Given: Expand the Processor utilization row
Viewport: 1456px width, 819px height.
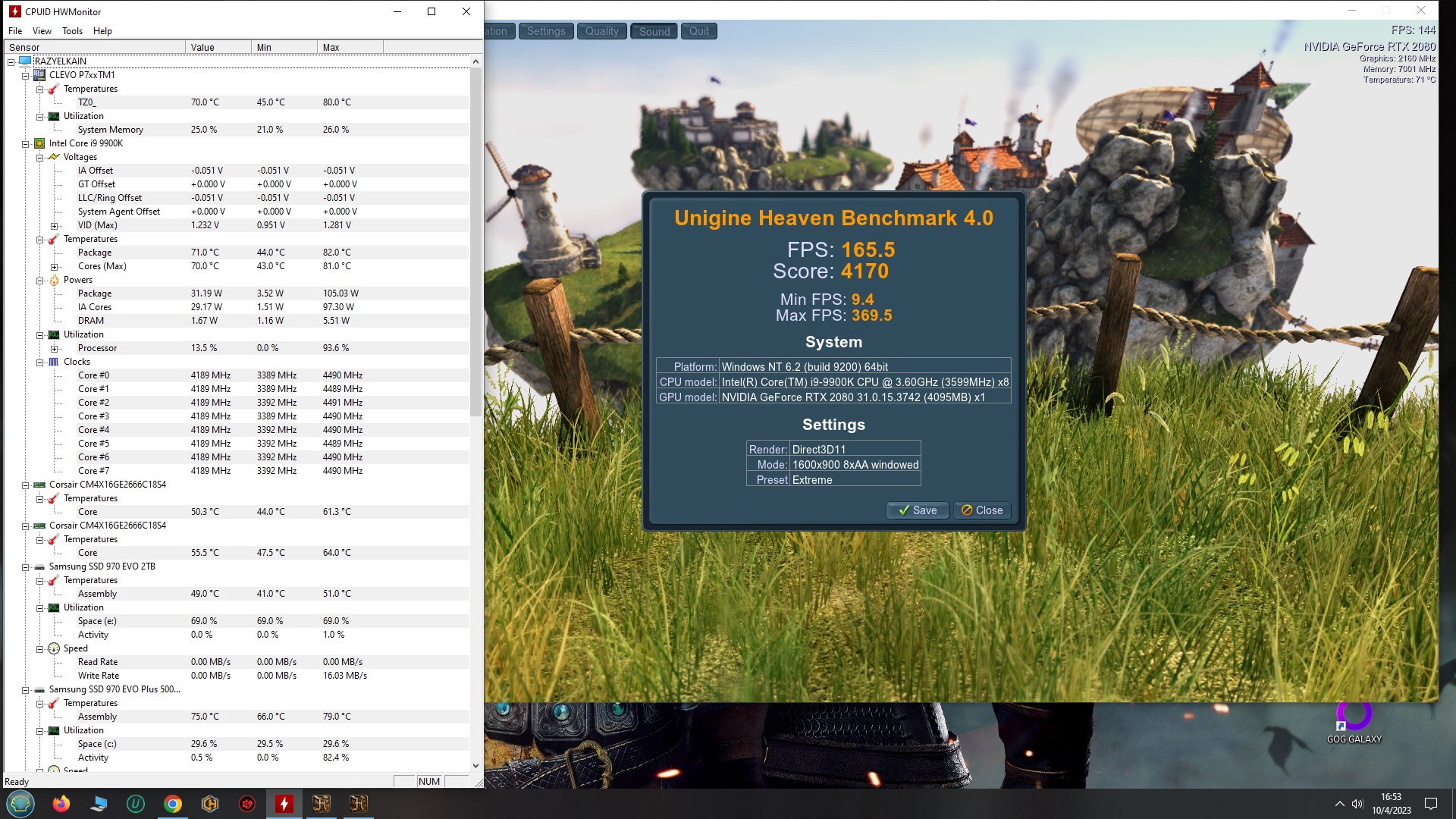Looking at the screenshot, I should 54,348.
